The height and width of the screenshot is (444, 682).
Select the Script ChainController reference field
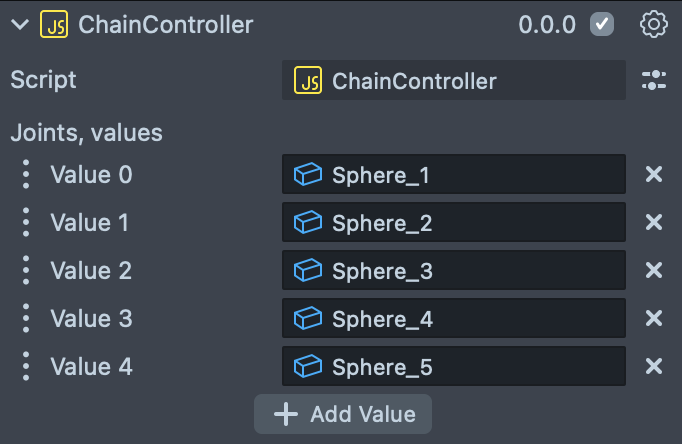click(x=453, y=81)
